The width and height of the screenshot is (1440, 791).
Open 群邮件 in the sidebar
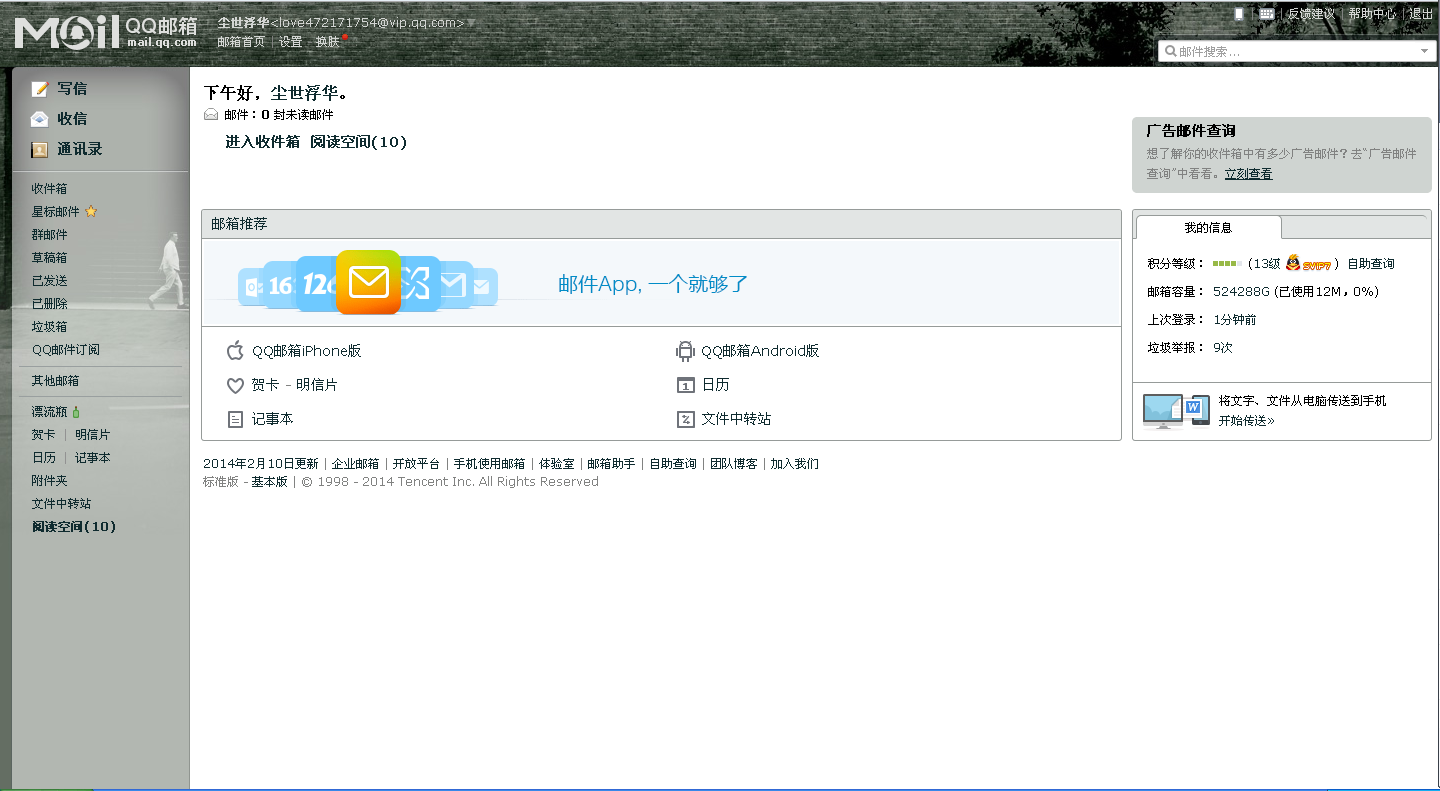(49, 235)
